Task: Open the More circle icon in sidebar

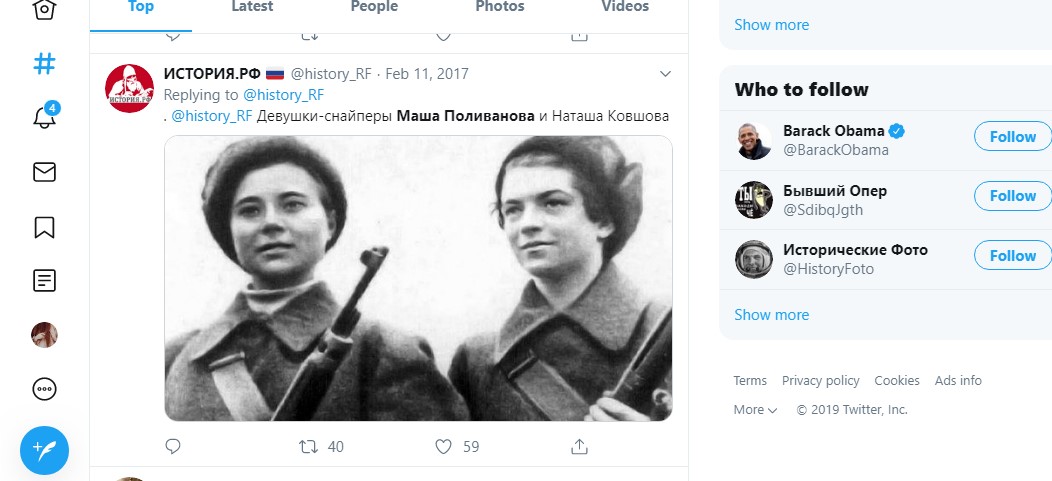Action: tap(44, 389)
